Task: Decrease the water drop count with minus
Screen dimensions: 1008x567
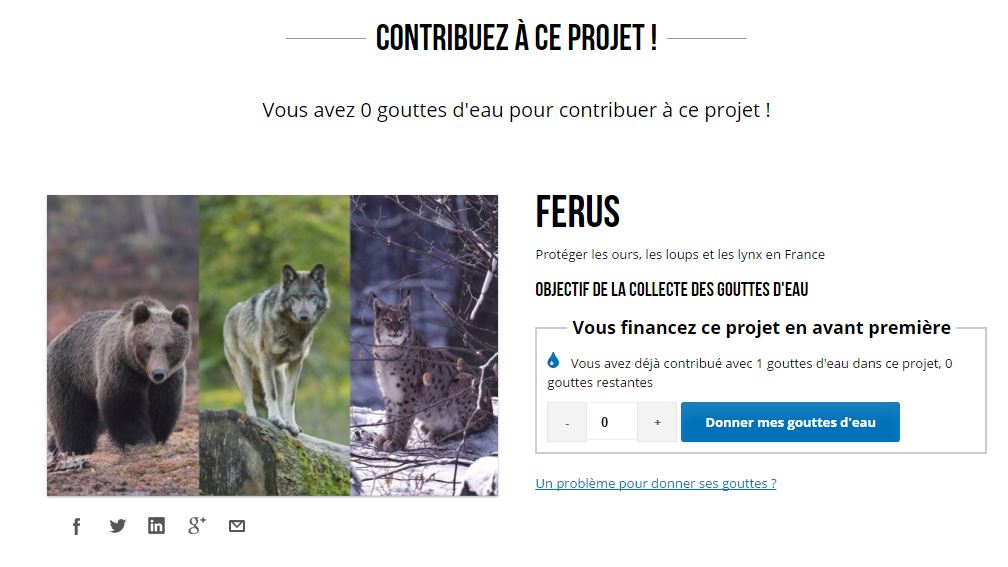Action: click(x=567, y=422)
